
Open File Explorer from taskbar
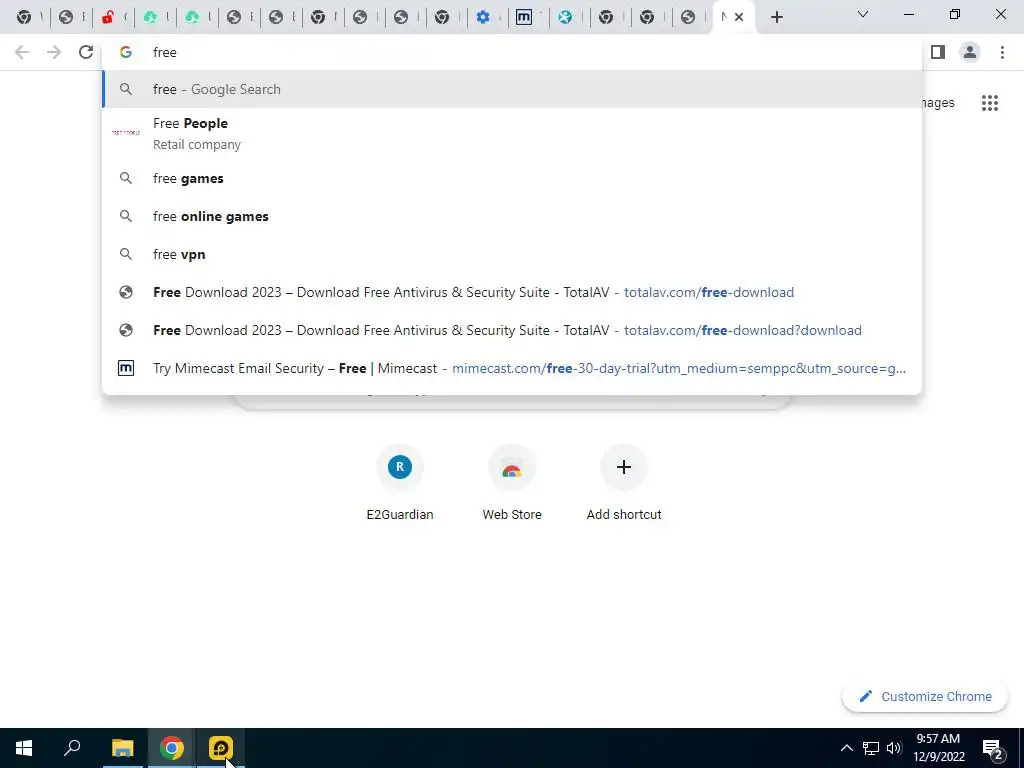(122, 748)
